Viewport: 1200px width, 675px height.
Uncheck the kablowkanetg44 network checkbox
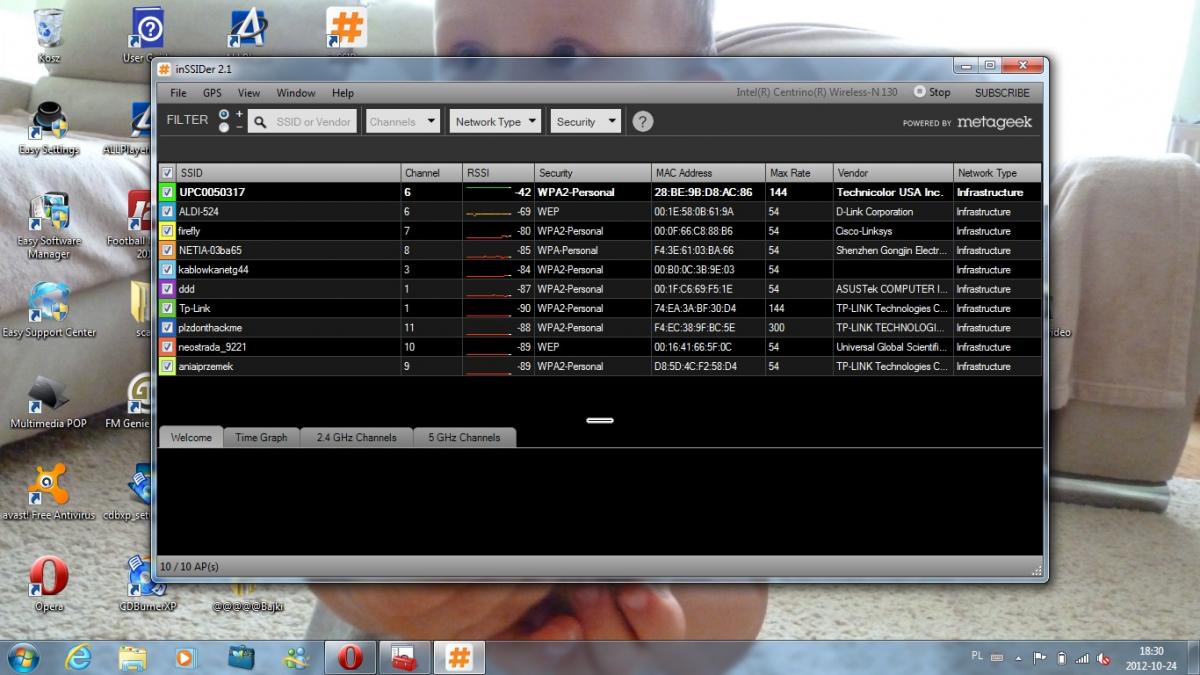[x=168, y=270]
